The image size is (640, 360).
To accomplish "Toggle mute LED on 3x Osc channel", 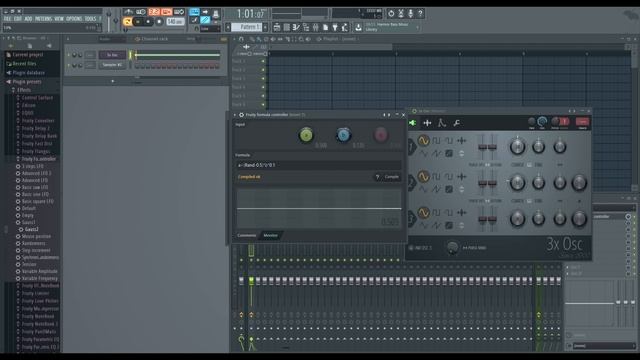I will click(69, 55).
